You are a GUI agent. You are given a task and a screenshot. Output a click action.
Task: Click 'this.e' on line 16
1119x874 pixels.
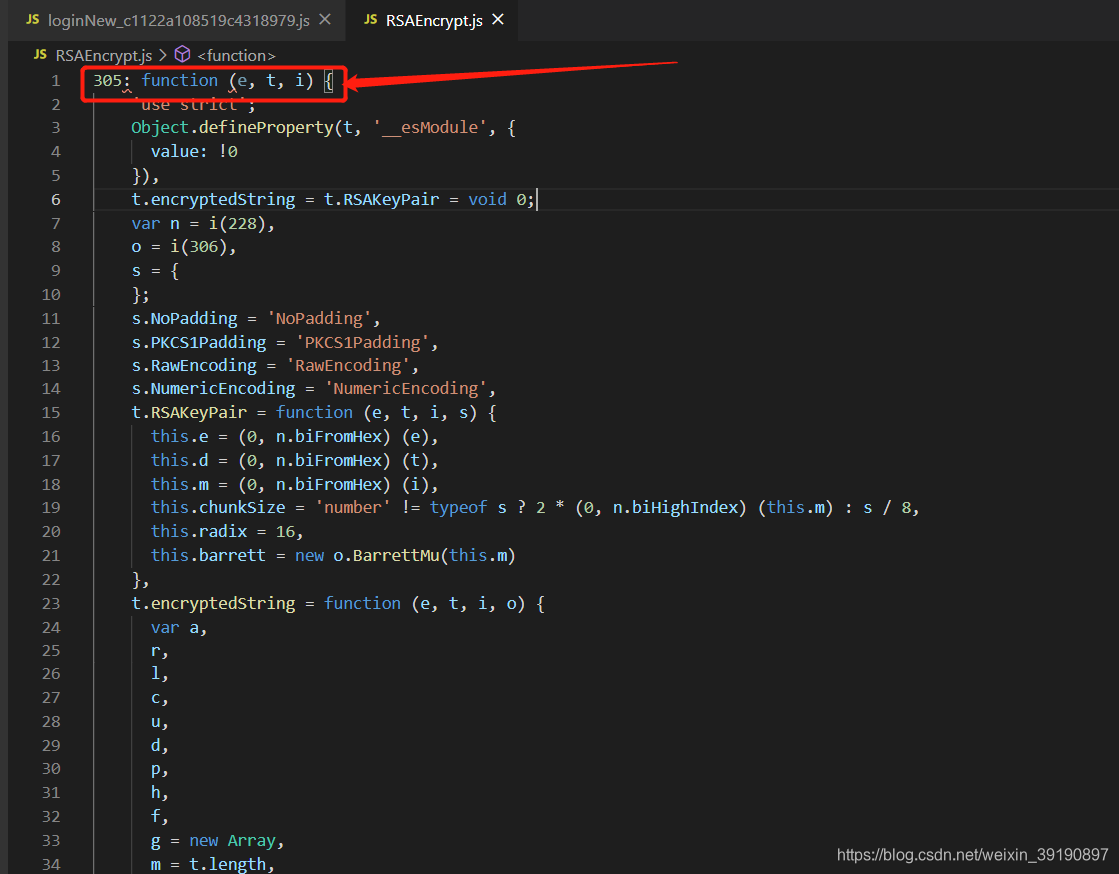pos(179,437)
